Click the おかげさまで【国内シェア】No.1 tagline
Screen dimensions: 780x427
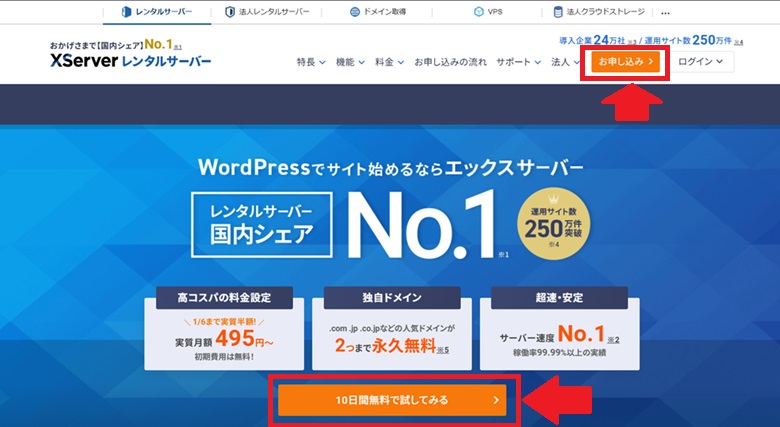[x=115, y=45]
